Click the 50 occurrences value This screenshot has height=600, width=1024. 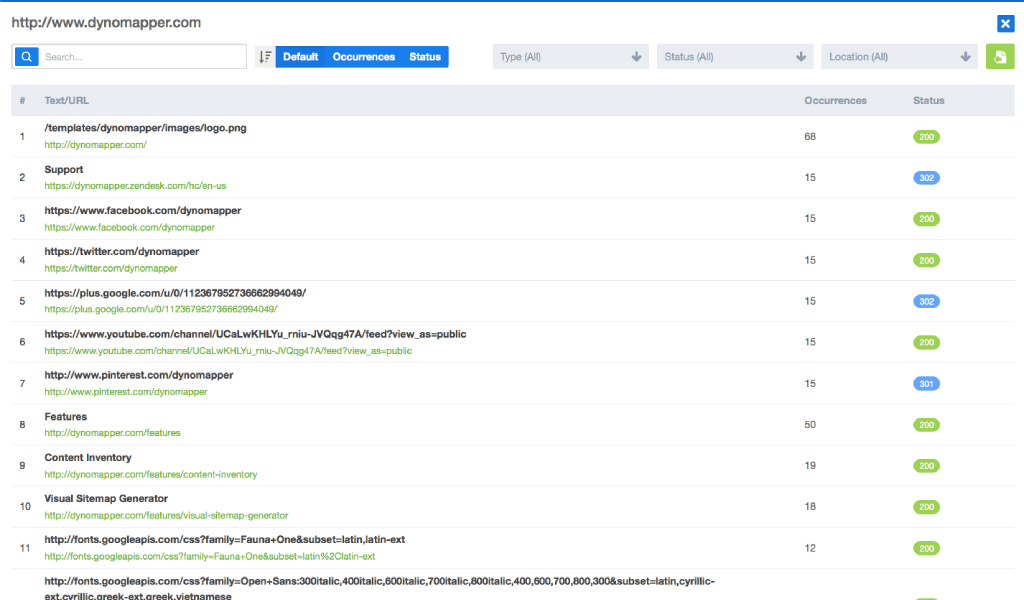(x=810, y=425)
